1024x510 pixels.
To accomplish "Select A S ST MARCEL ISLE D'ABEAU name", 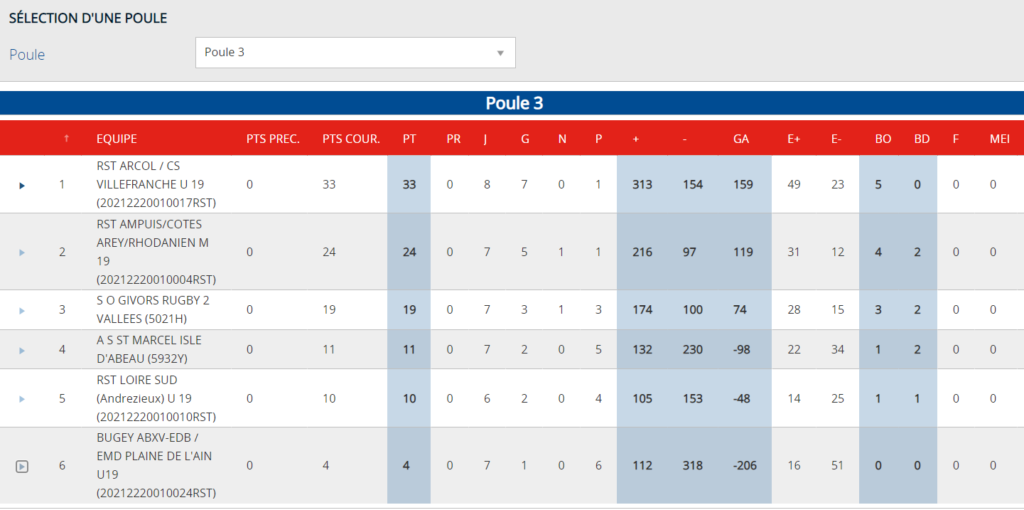I will pyautogui.click(x=150, y=350).
